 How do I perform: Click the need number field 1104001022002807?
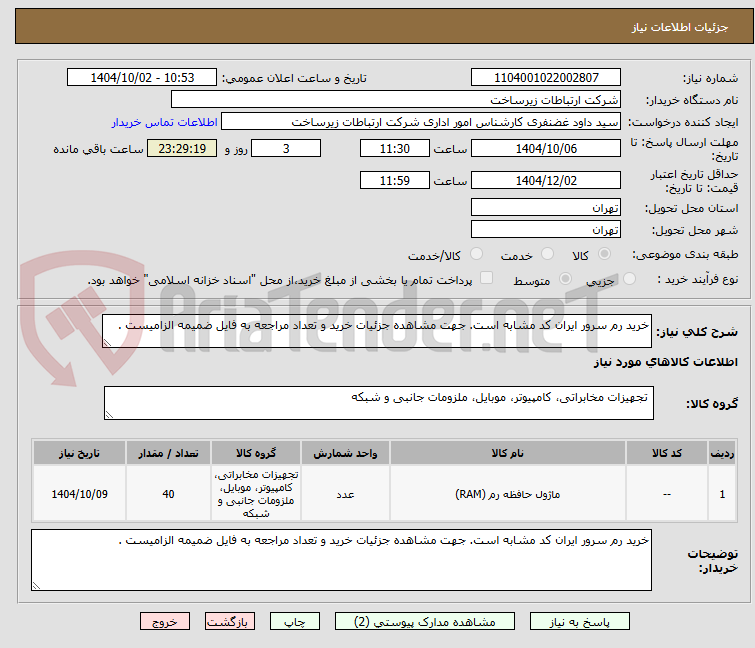click(546, 78)
